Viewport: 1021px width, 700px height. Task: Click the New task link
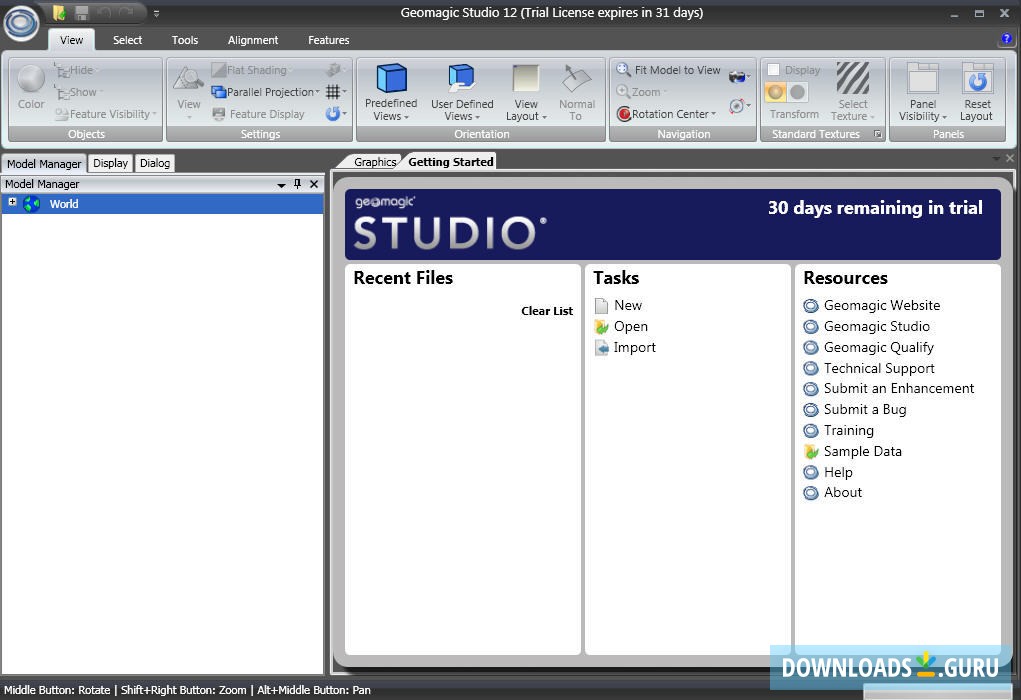point(619,305)
